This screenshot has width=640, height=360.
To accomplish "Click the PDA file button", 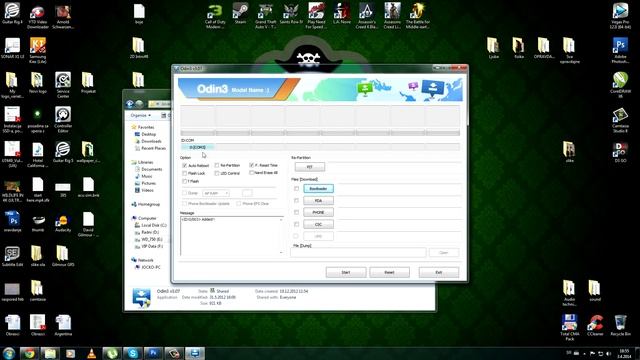I will [x=318, y=200].
